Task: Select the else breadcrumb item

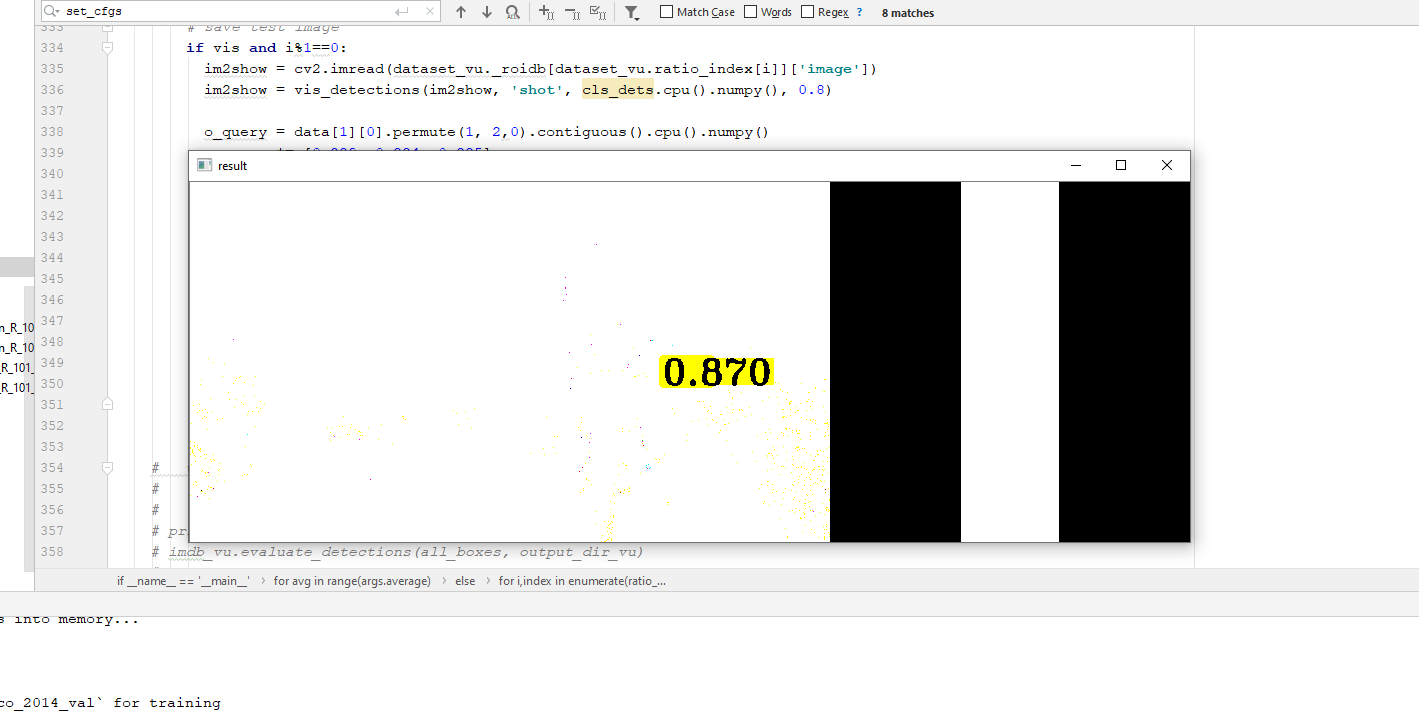Action: tap(464, 580)
